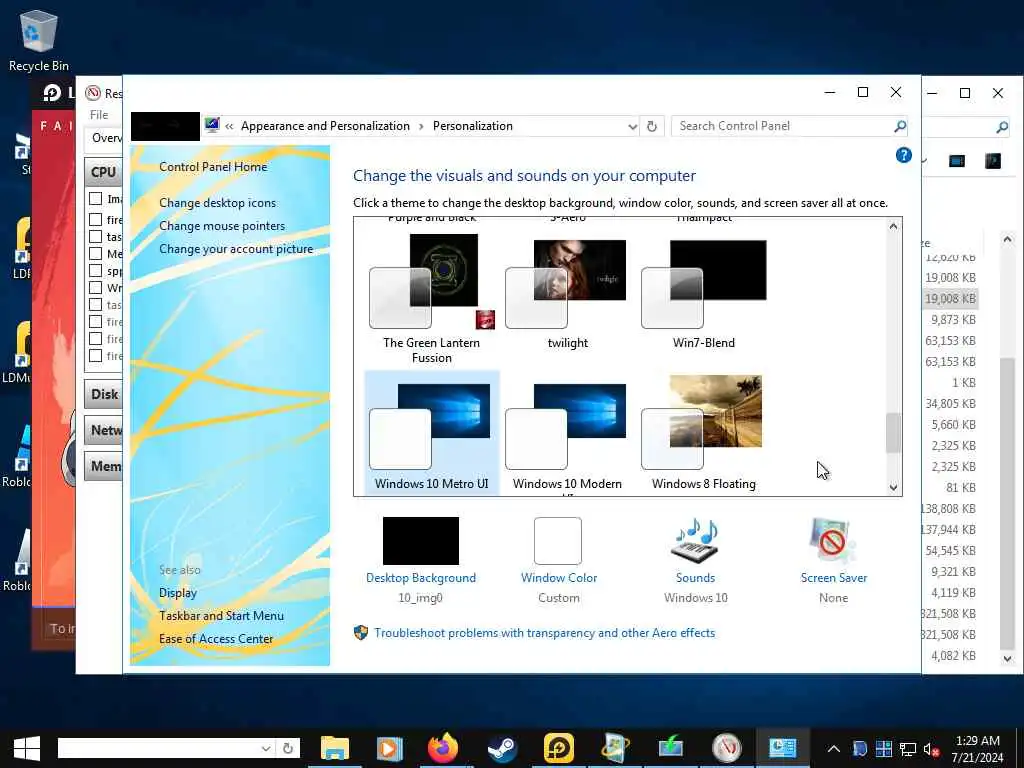Open the Window Color swatch
1024x768 pixels.
tap(558, 541)
